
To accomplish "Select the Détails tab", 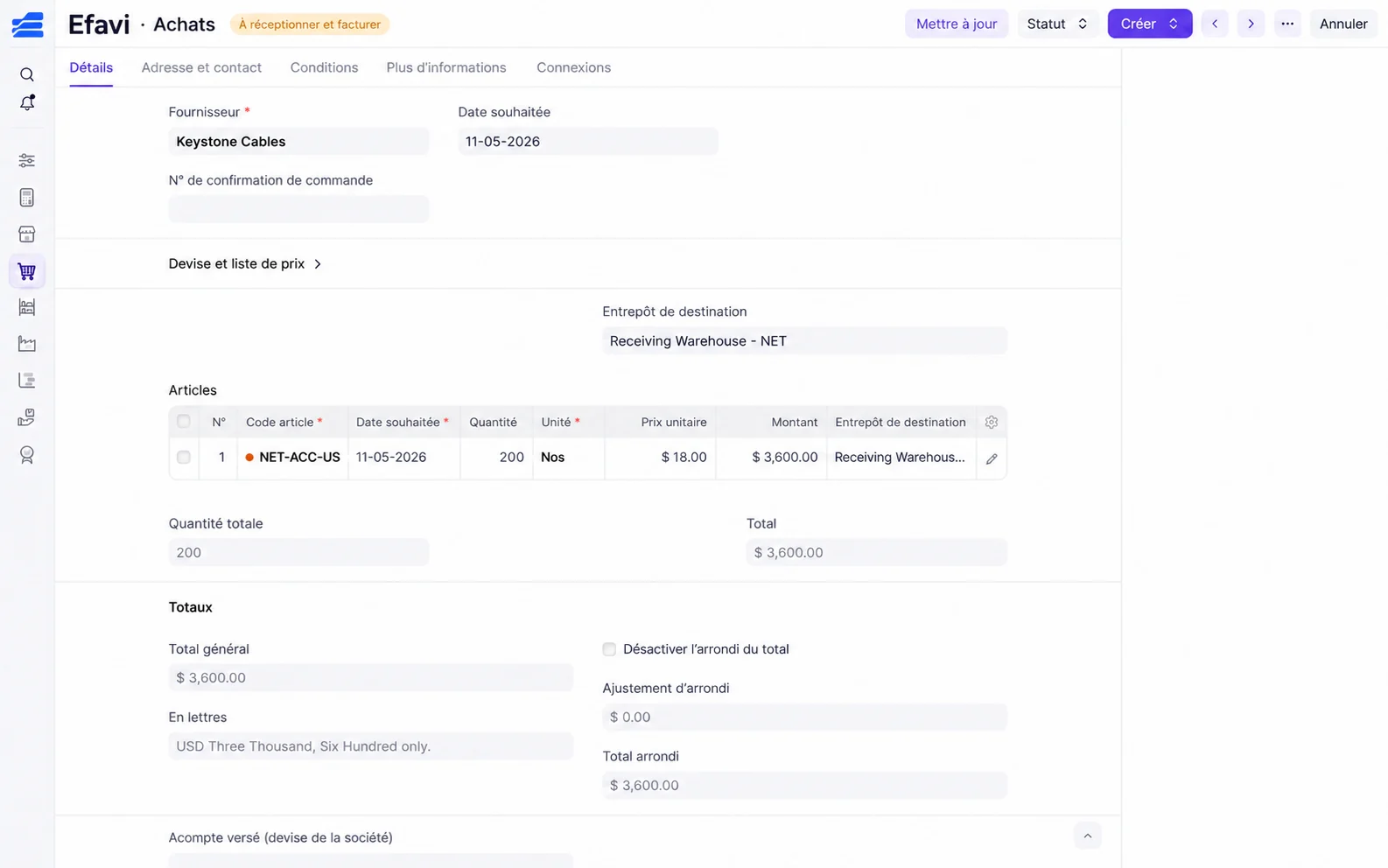I will [x=91, y=67].
